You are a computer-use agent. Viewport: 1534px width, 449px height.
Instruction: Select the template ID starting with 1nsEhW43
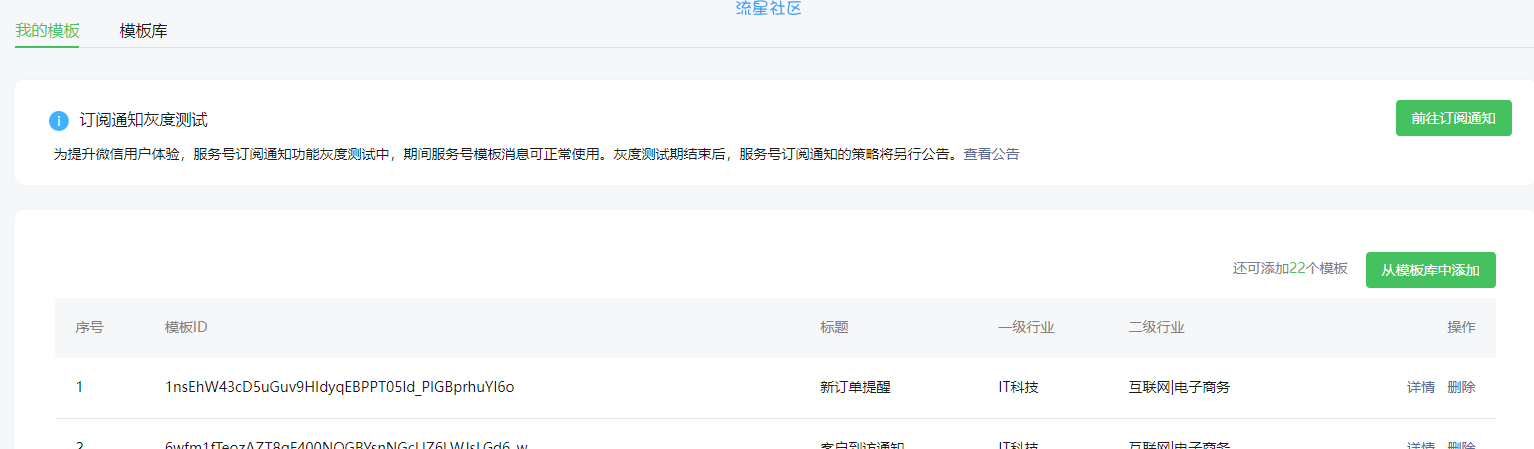339,387
